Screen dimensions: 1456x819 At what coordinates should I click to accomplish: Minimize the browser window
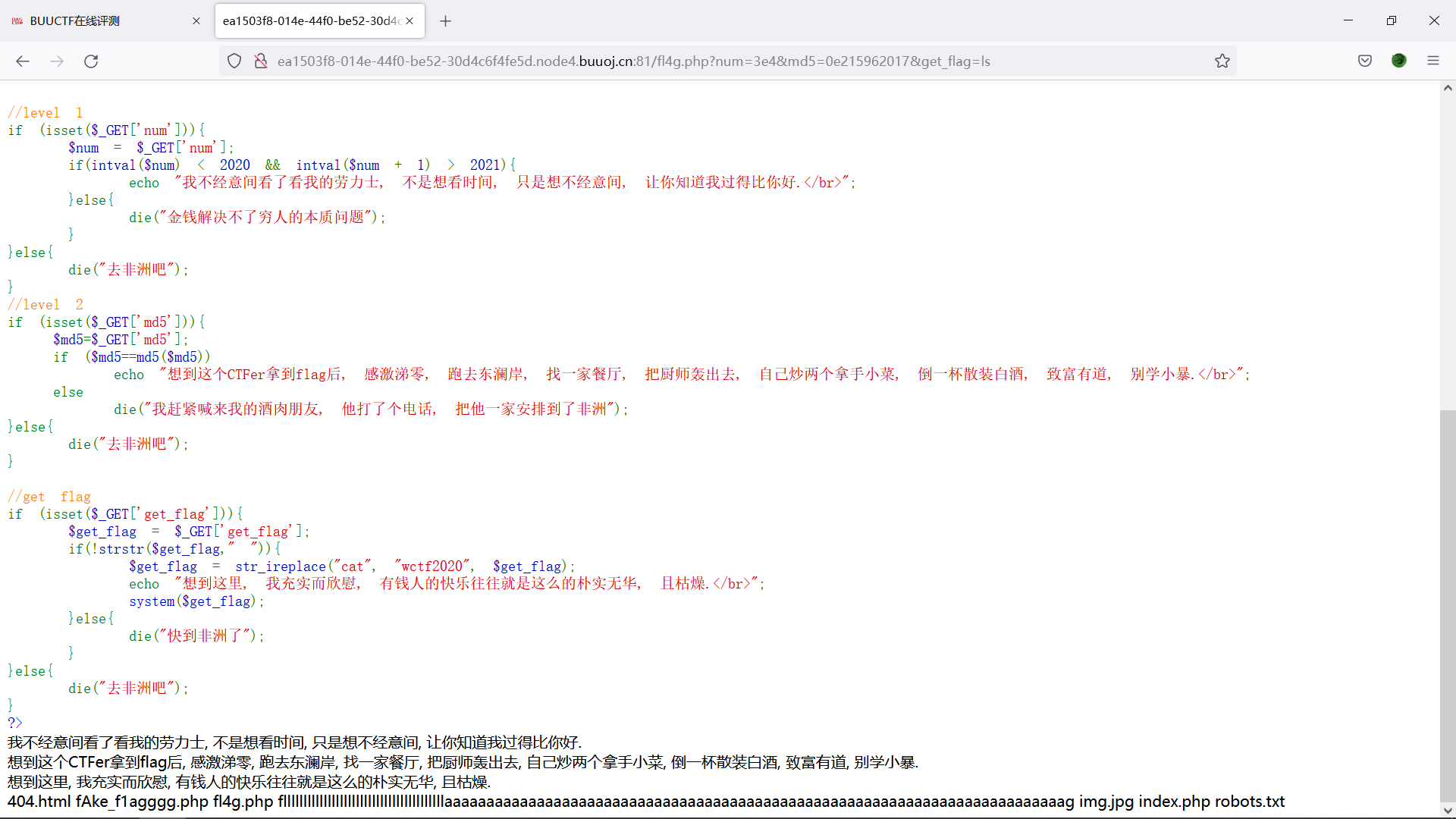click(x=1348, y=21)
